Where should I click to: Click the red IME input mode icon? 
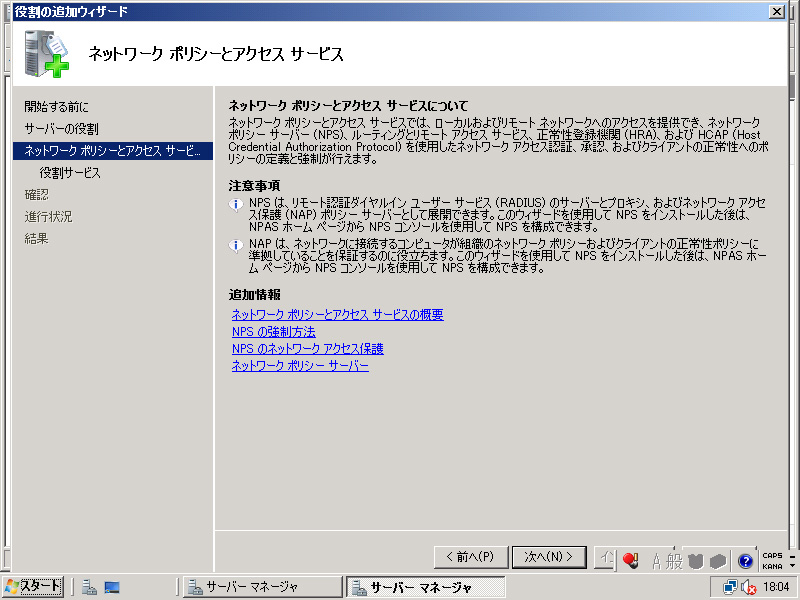630,561
